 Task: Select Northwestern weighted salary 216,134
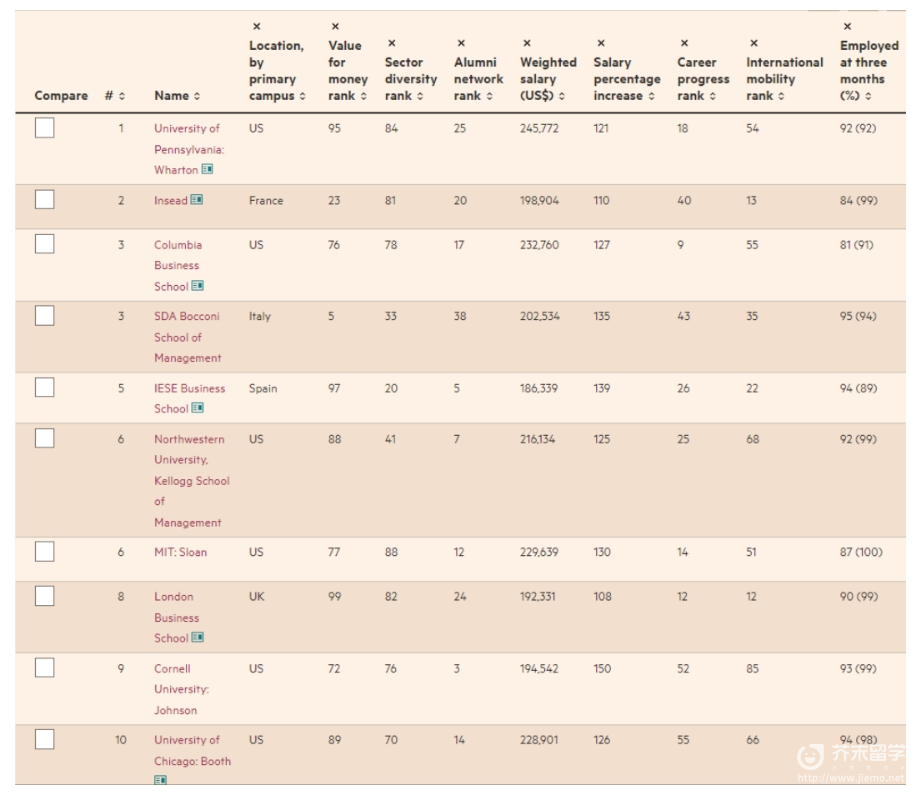[537, 439]
